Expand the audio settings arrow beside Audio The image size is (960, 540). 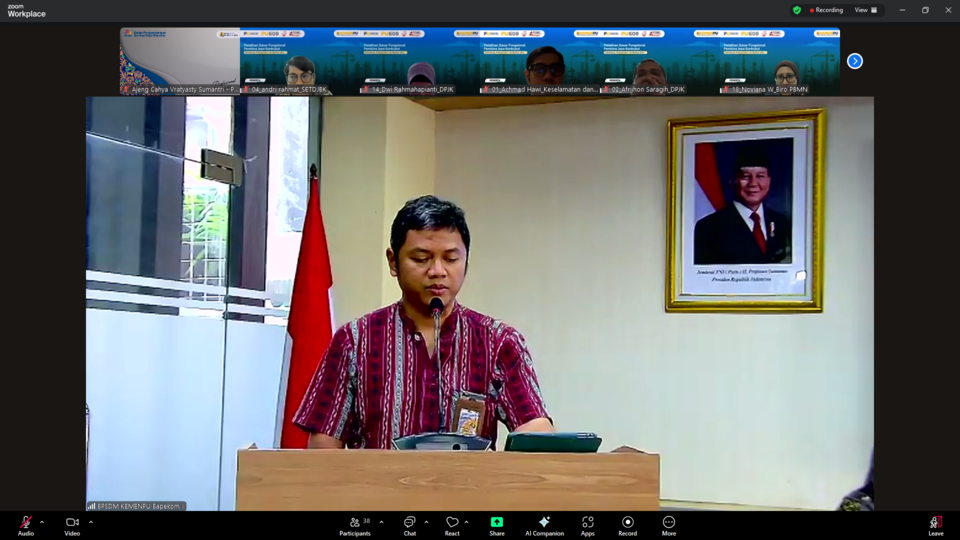[x=42, y=522]
